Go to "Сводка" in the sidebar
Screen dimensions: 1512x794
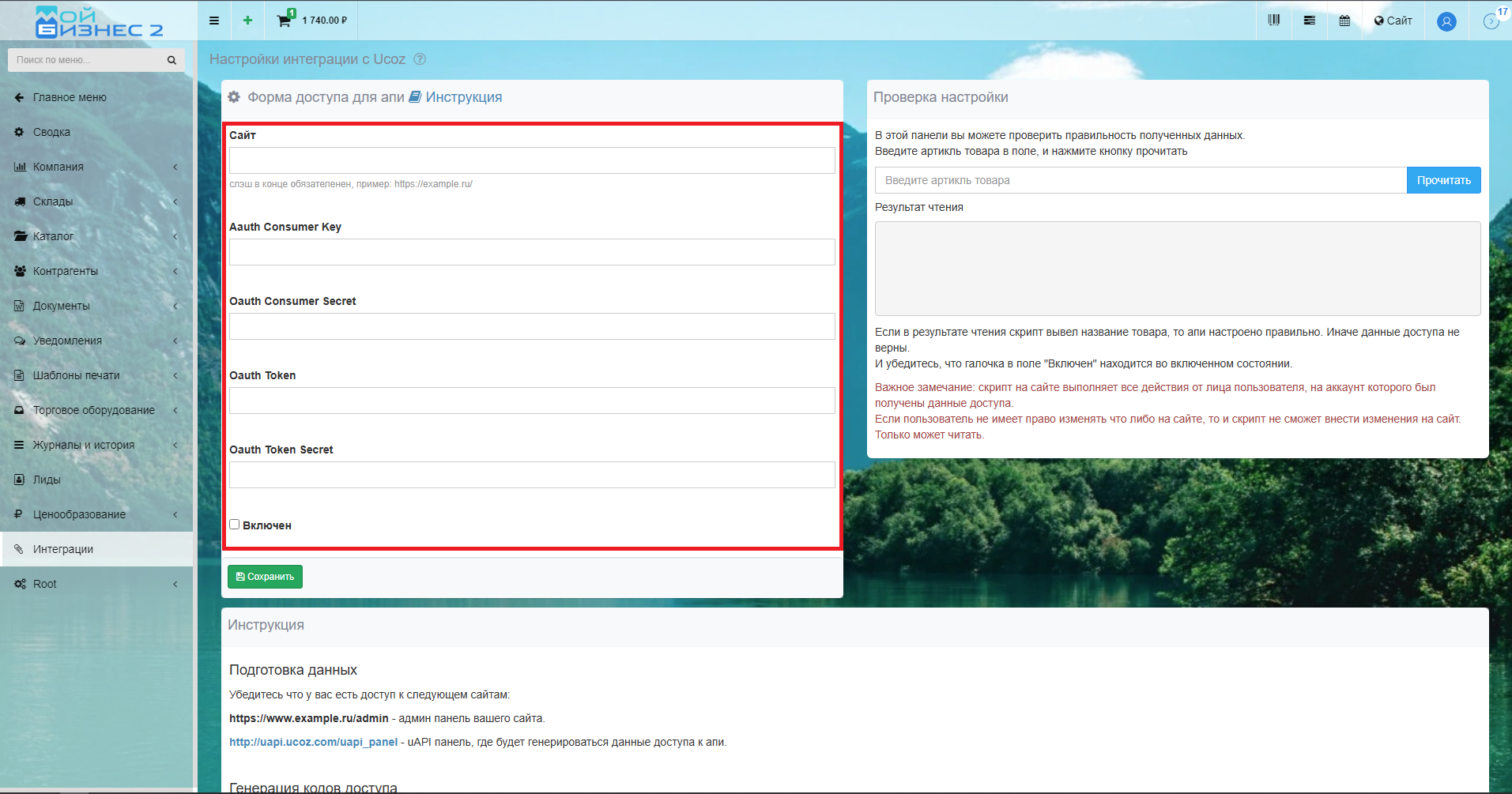[51, 132]
